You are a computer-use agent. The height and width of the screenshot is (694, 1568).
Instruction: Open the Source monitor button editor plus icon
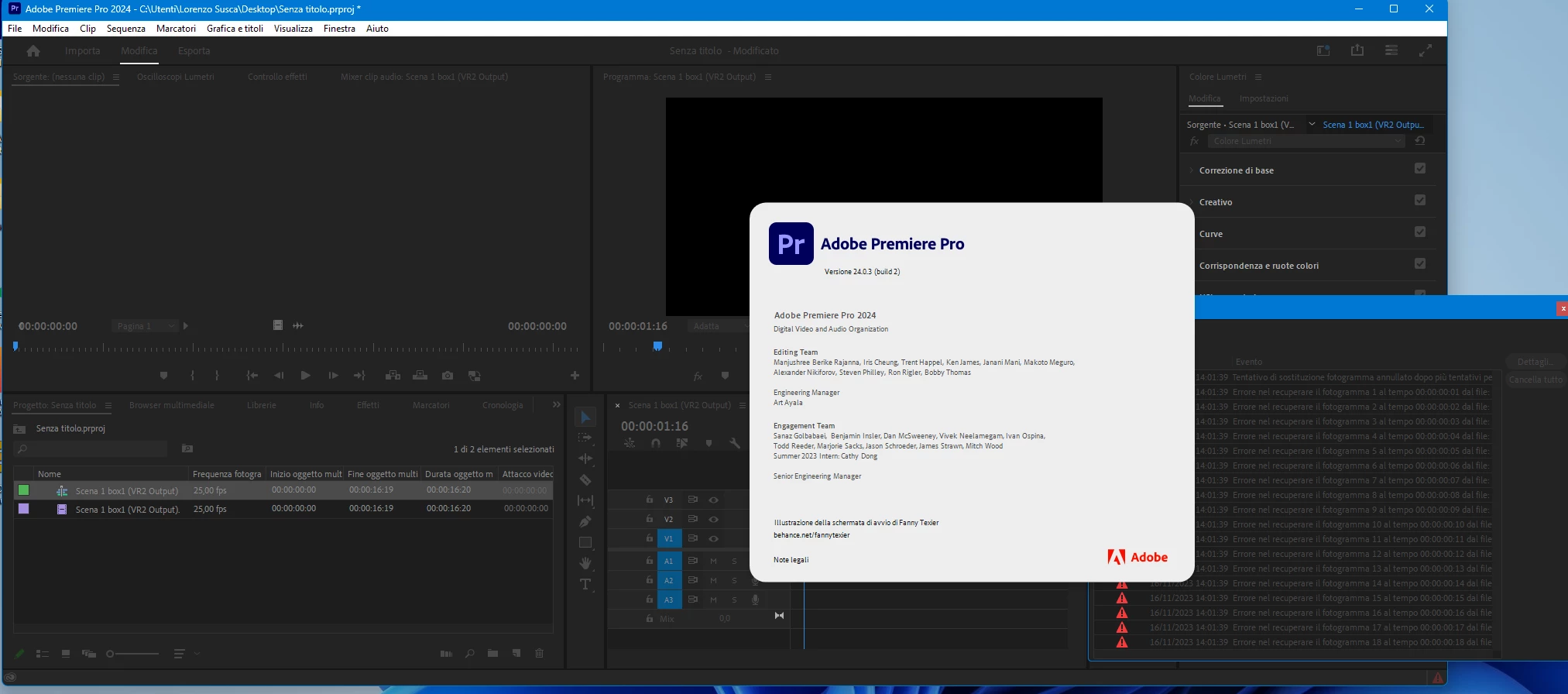pyautogui.click(x=575, y=376)
